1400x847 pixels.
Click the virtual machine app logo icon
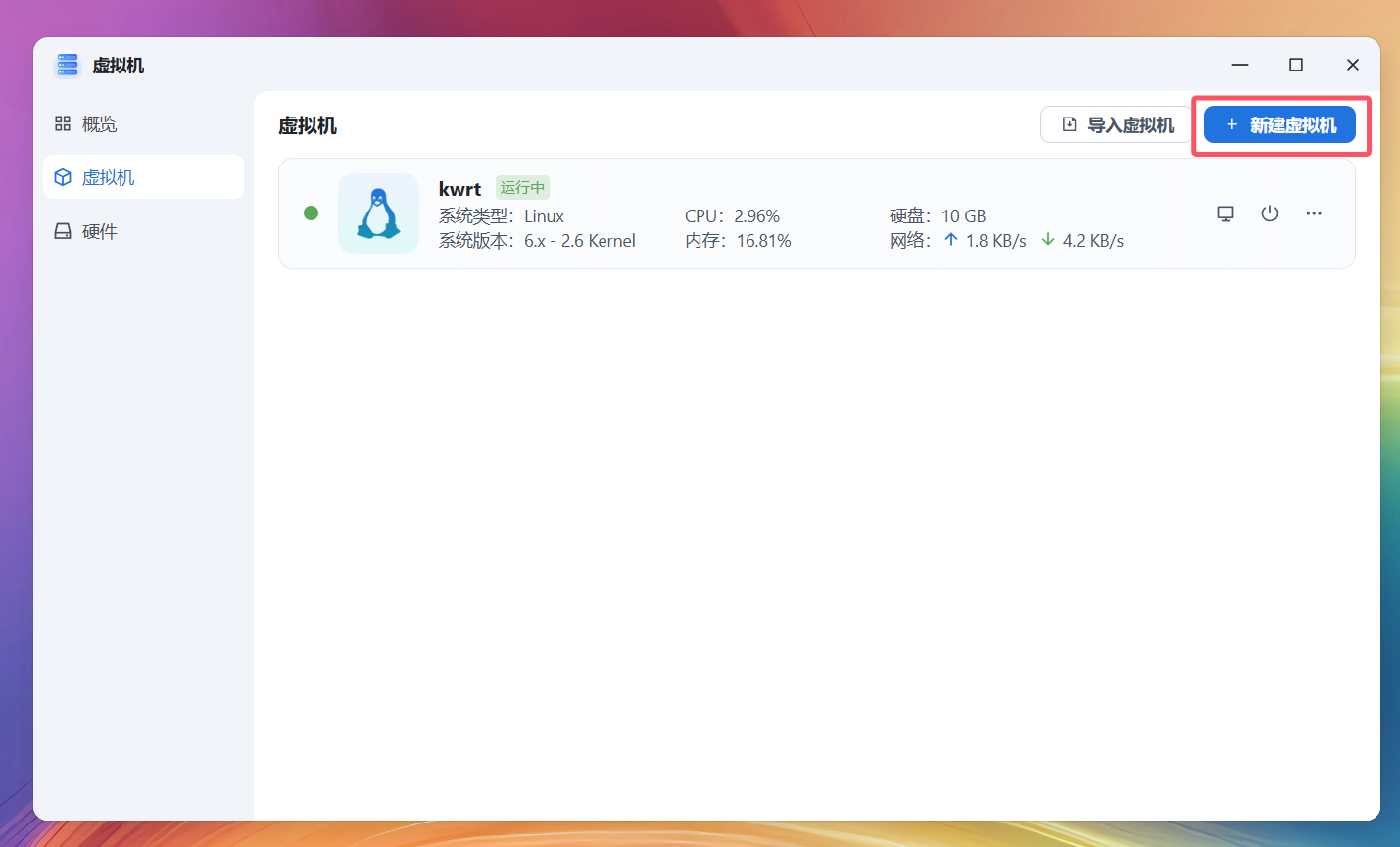(x=67, y=64)
